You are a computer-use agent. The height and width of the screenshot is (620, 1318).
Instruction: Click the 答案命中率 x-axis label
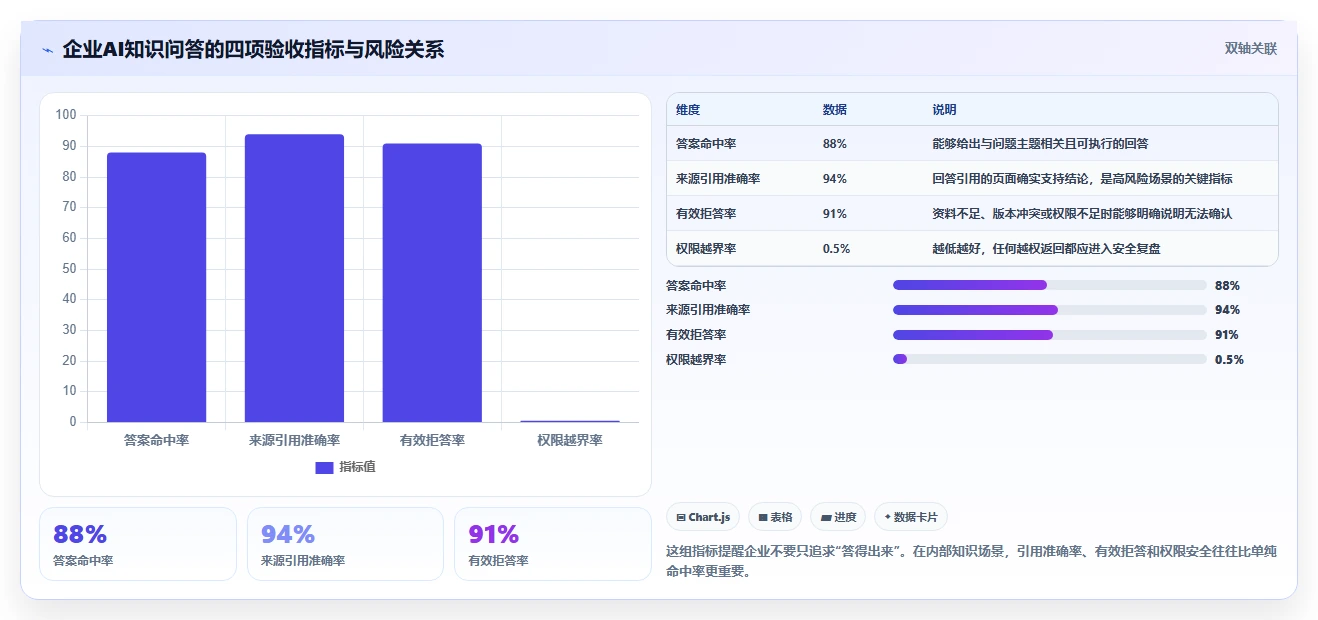(157, 440)
